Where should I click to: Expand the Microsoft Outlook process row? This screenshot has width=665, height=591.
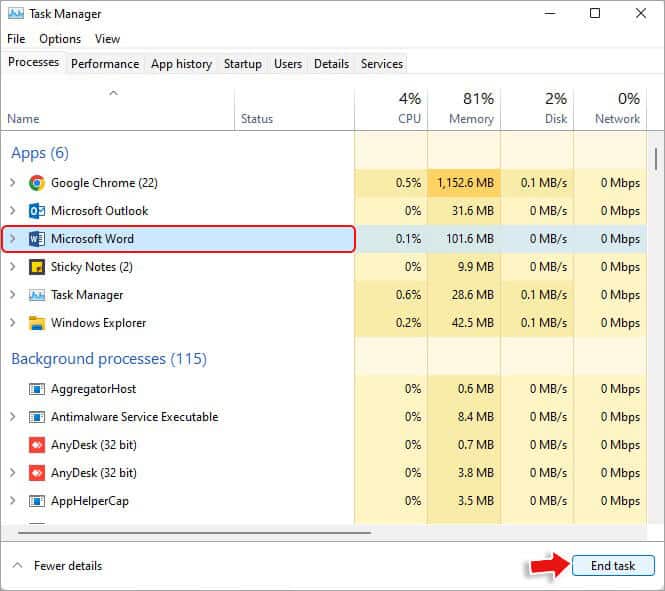coord(13,211)
